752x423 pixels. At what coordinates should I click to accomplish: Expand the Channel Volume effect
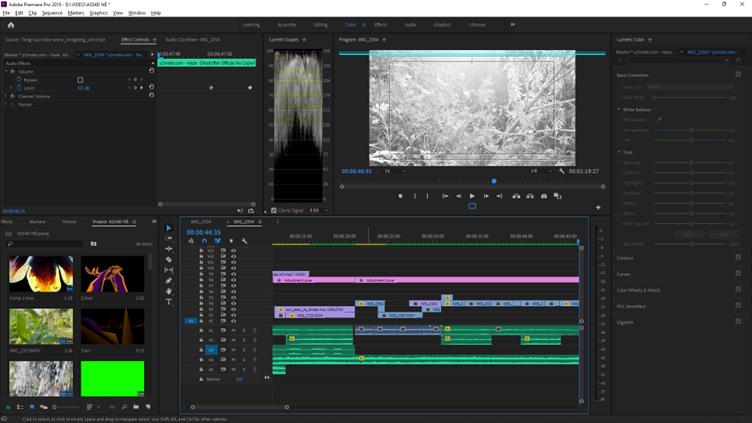point(6,96)
